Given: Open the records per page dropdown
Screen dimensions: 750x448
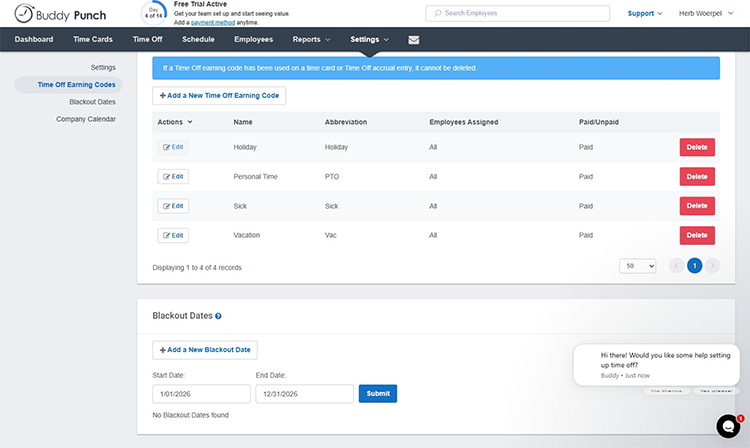Looking at the screenshot, I should [637, 266].
